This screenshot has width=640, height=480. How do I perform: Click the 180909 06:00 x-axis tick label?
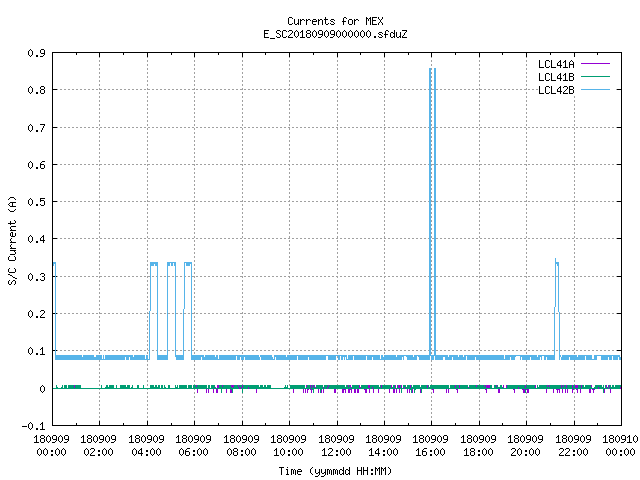(193, 446)
